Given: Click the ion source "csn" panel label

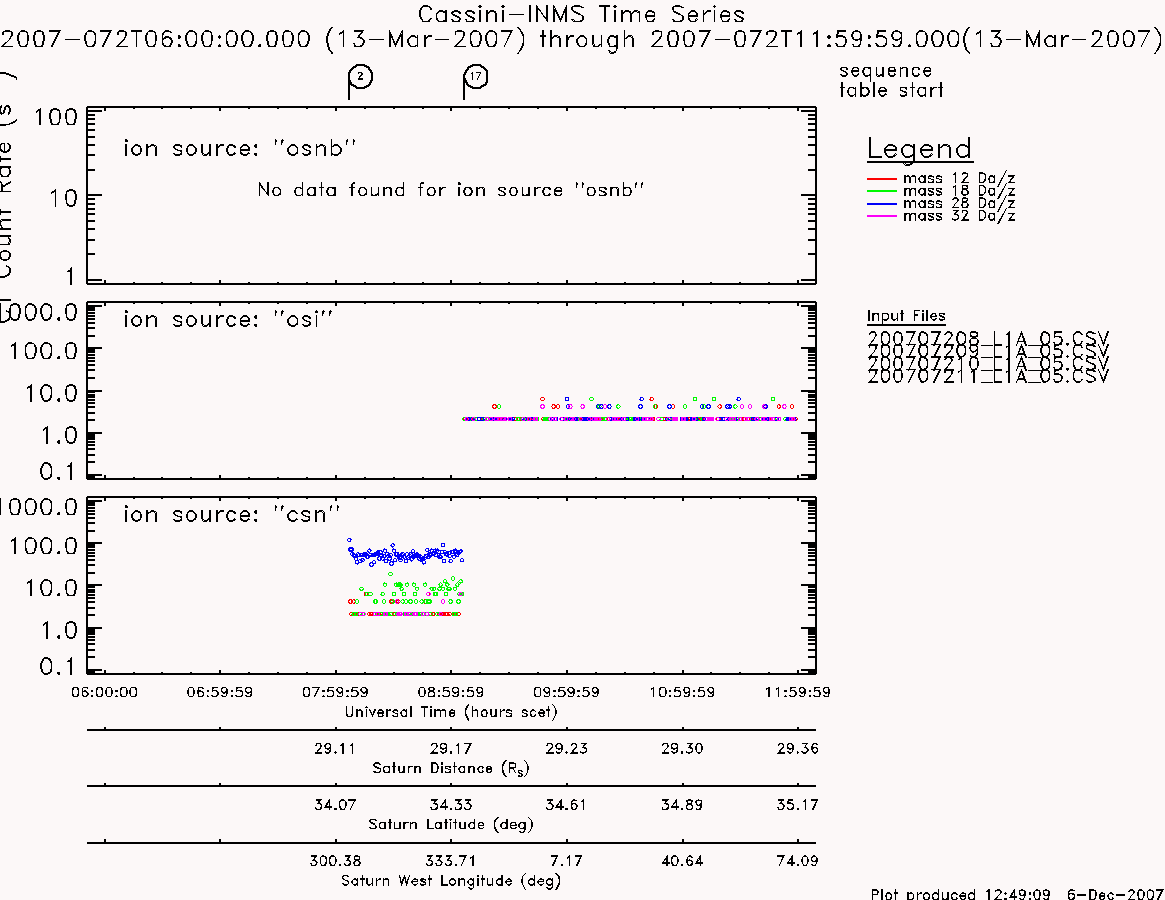Looking at the screenshot, I should coord(232,514).
